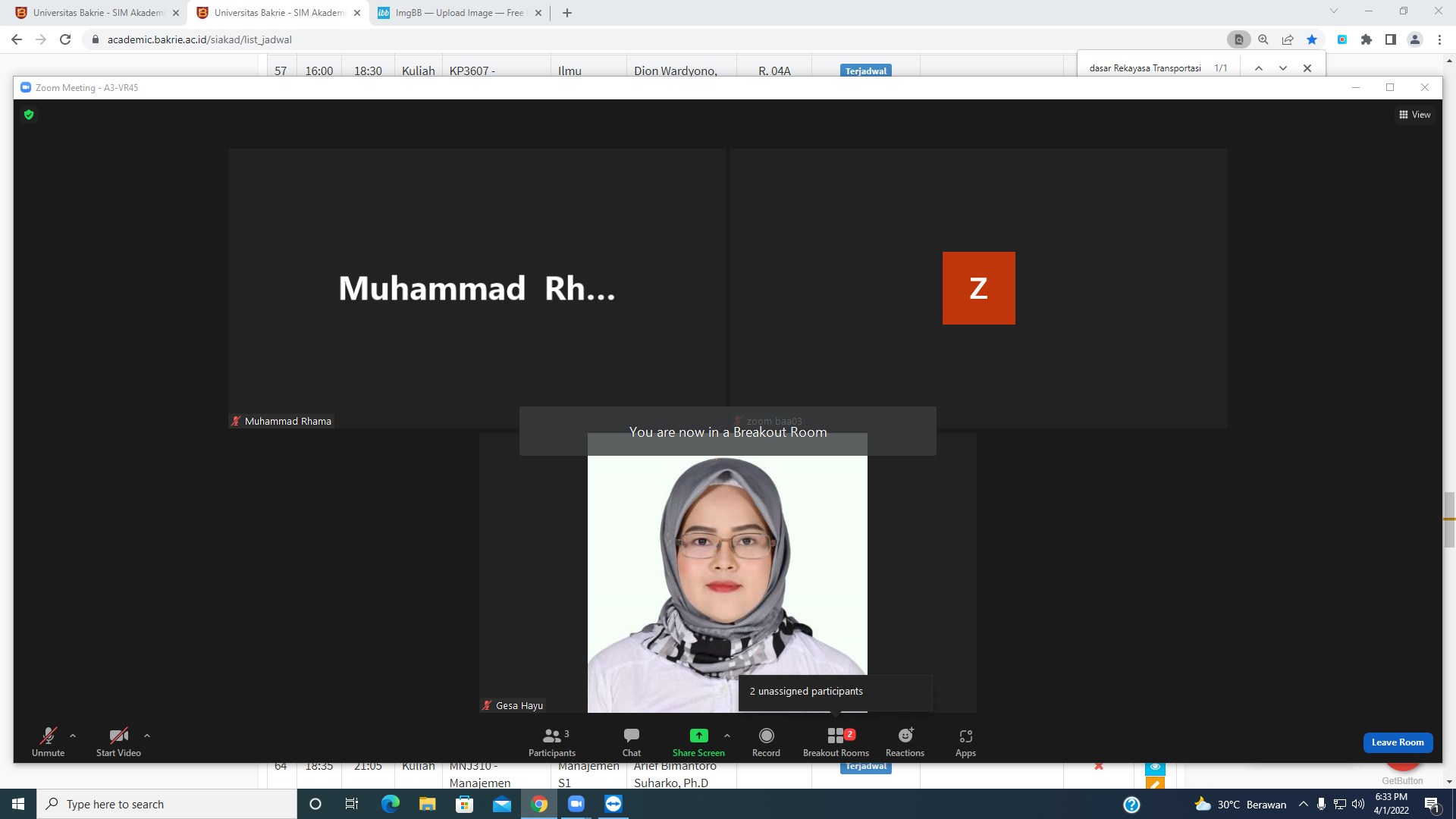Go to next find-in-page result
Viewport: 1456px width, 819px height.
coord(1283,68)
